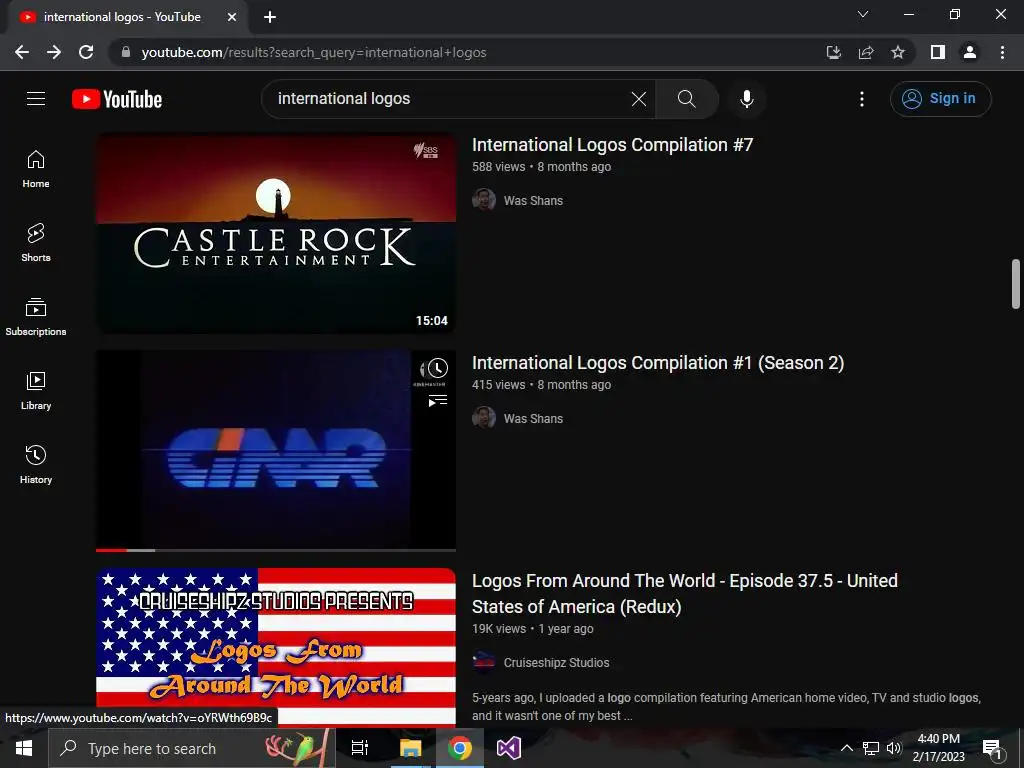Close the international logos YouTube tab

(232, 17)
